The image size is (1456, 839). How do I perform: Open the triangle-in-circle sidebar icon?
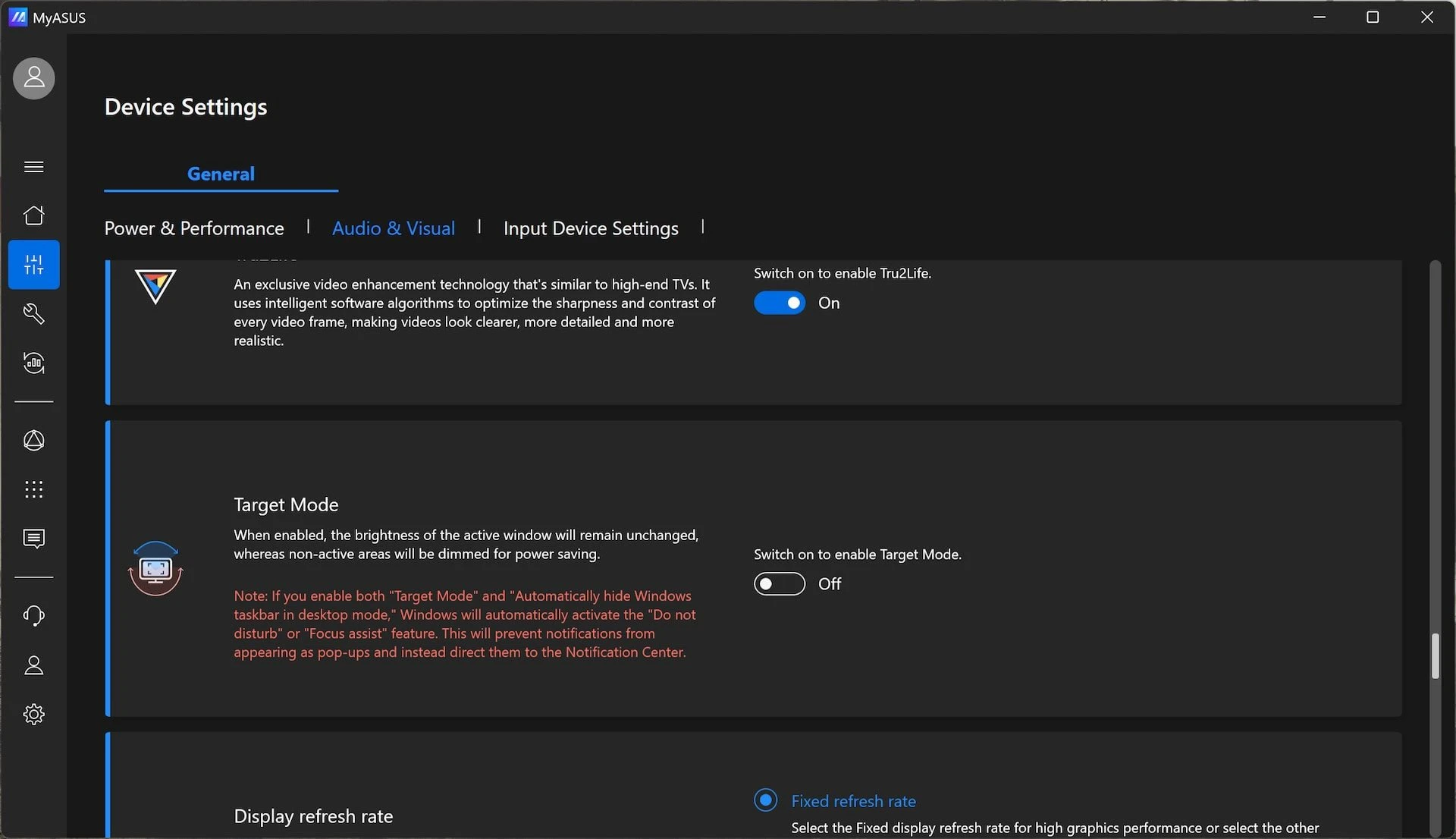pos(33,441)
